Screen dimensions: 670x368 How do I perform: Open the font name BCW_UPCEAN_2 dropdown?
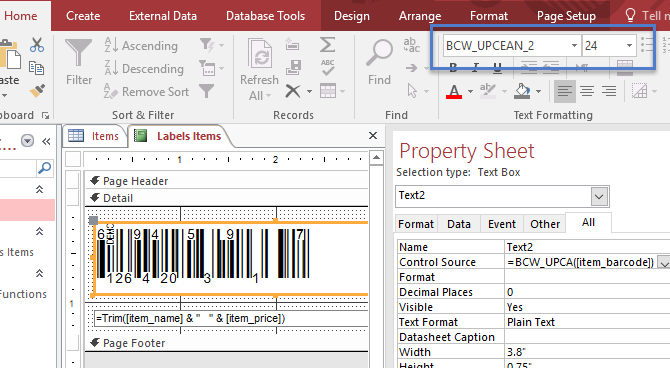click(574, 45)
